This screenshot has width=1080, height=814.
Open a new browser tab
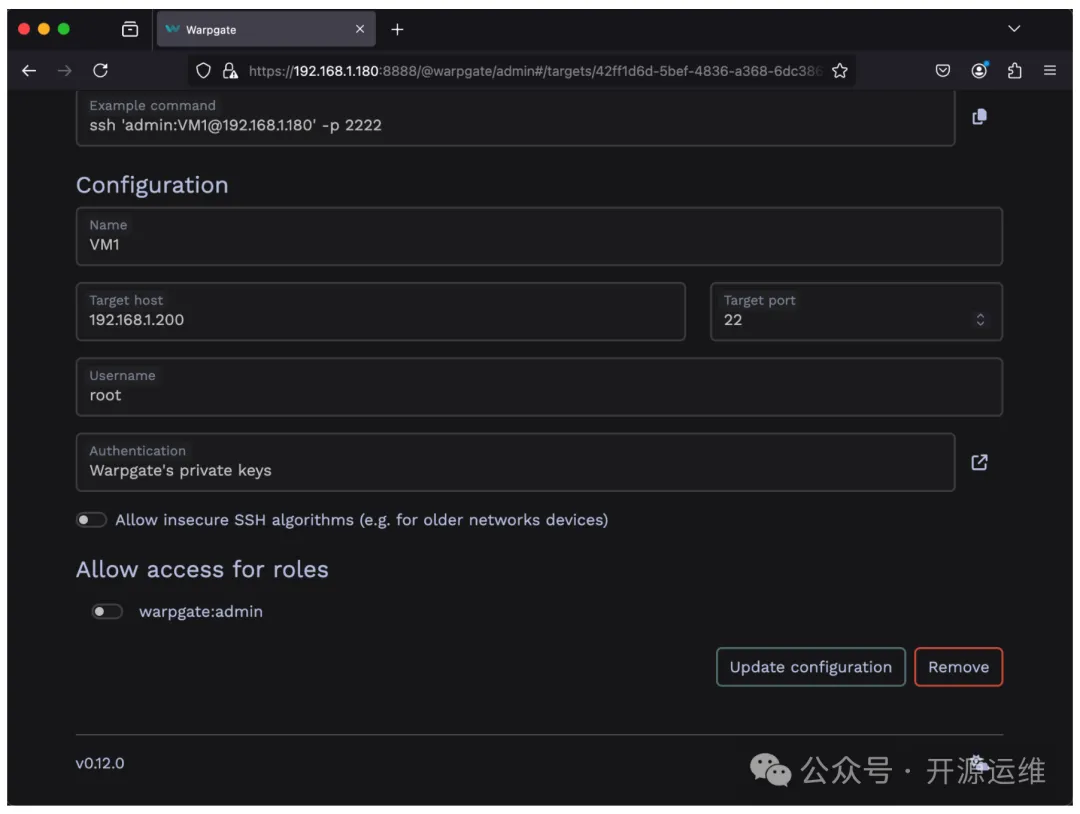[397, 29]
